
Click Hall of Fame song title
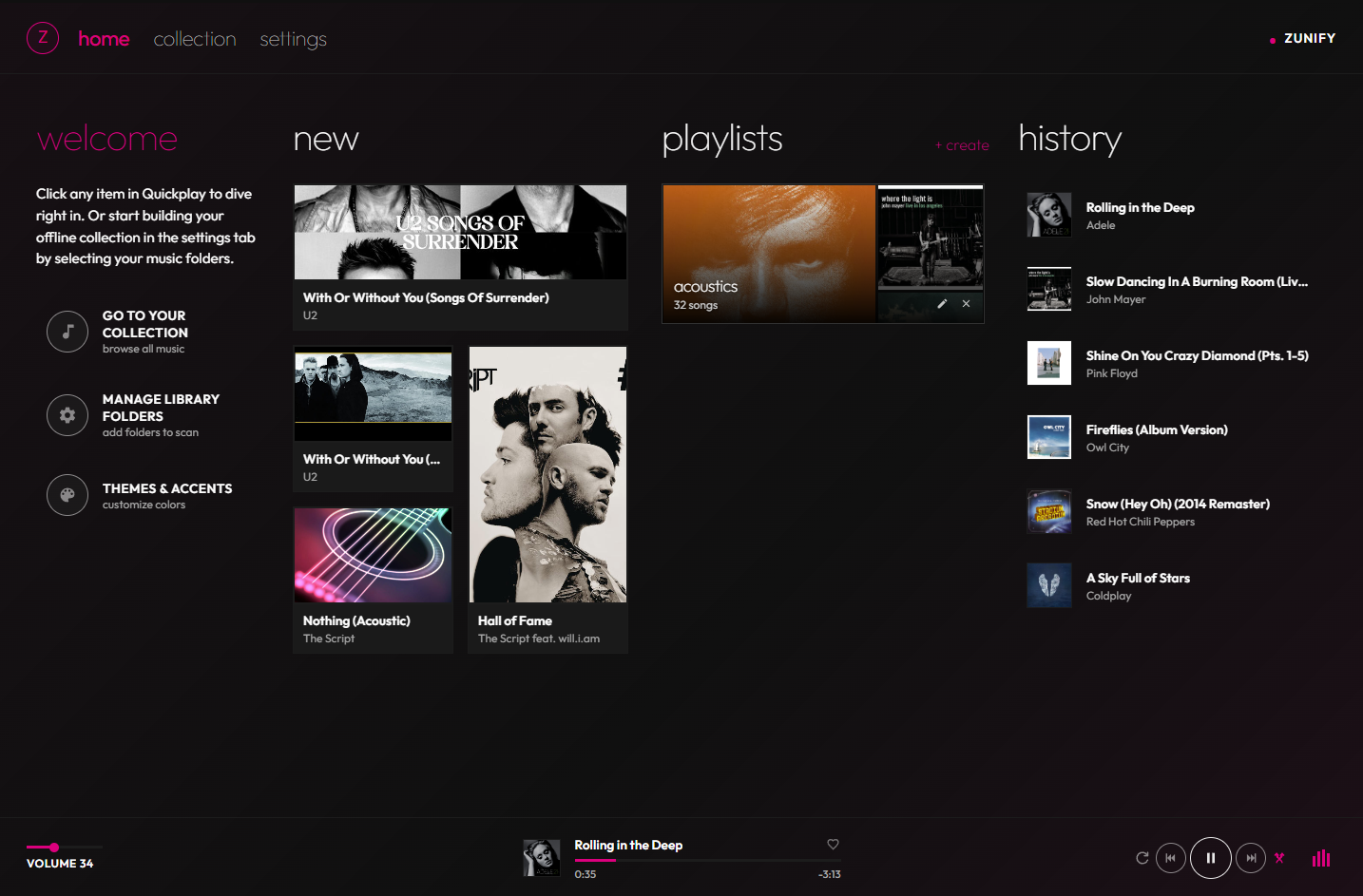click(515, 620)
